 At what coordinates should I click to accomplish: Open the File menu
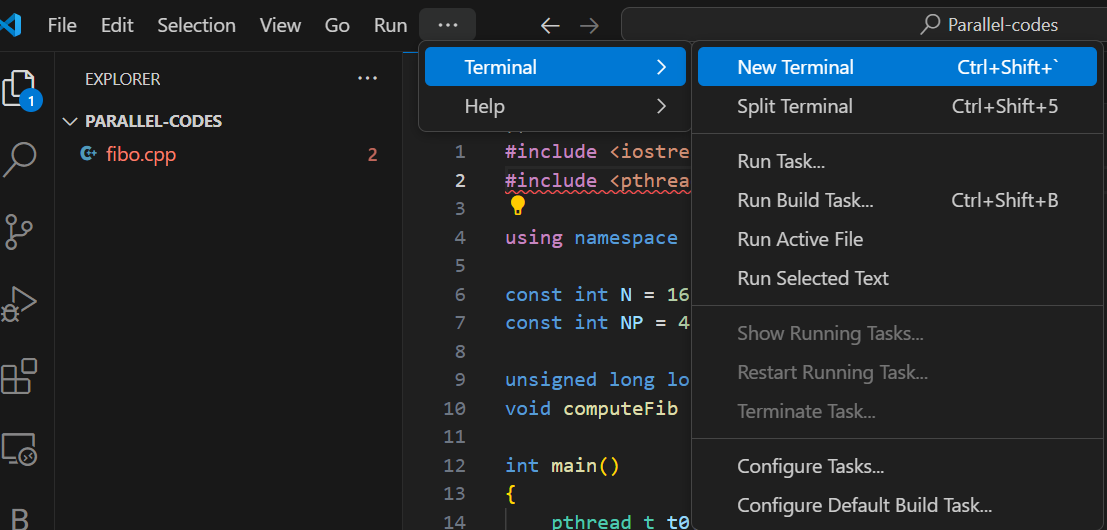coord(62,25)
